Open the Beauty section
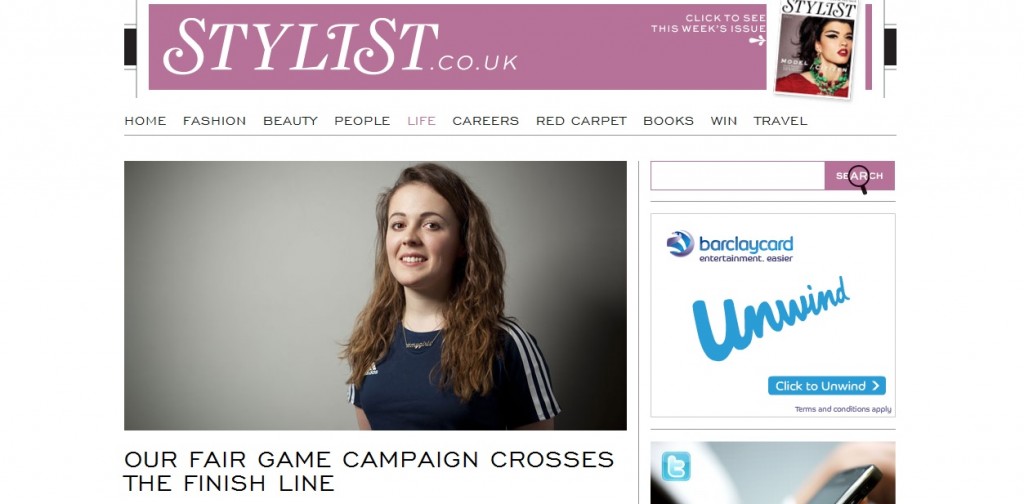 [x=290, y=121]
